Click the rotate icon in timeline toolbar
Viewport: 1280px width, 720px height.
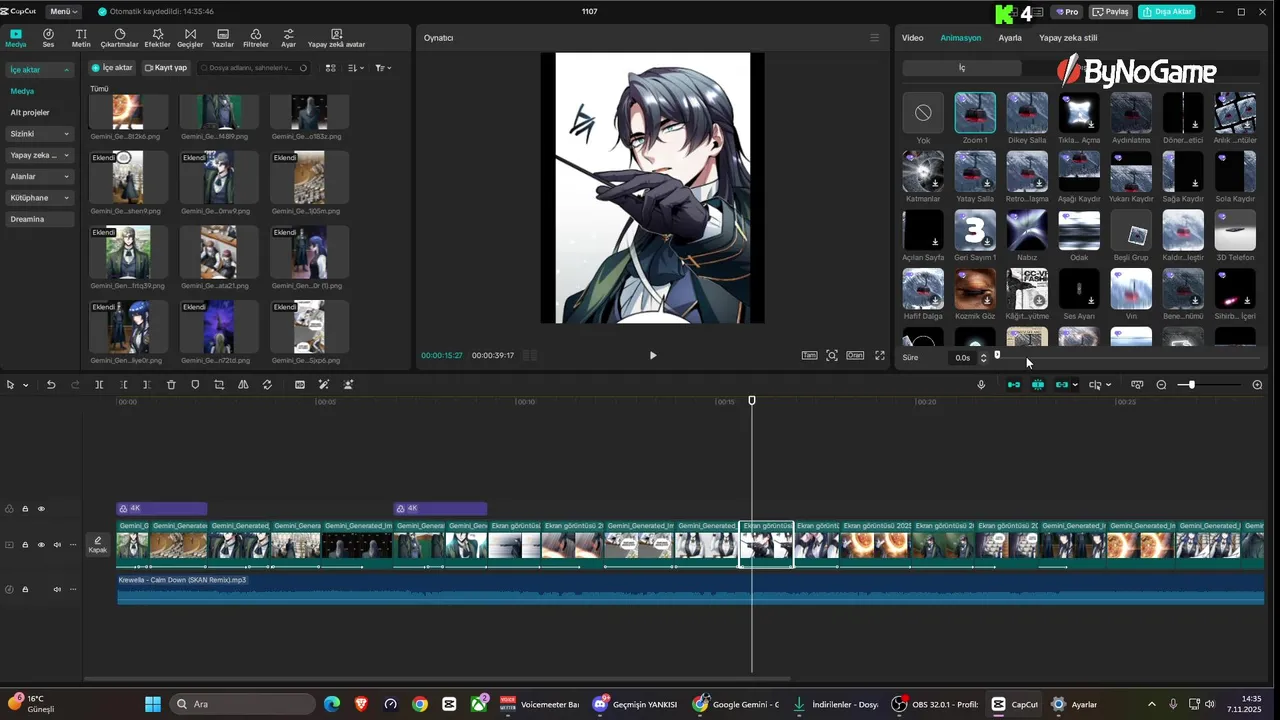tap(267, 385)
